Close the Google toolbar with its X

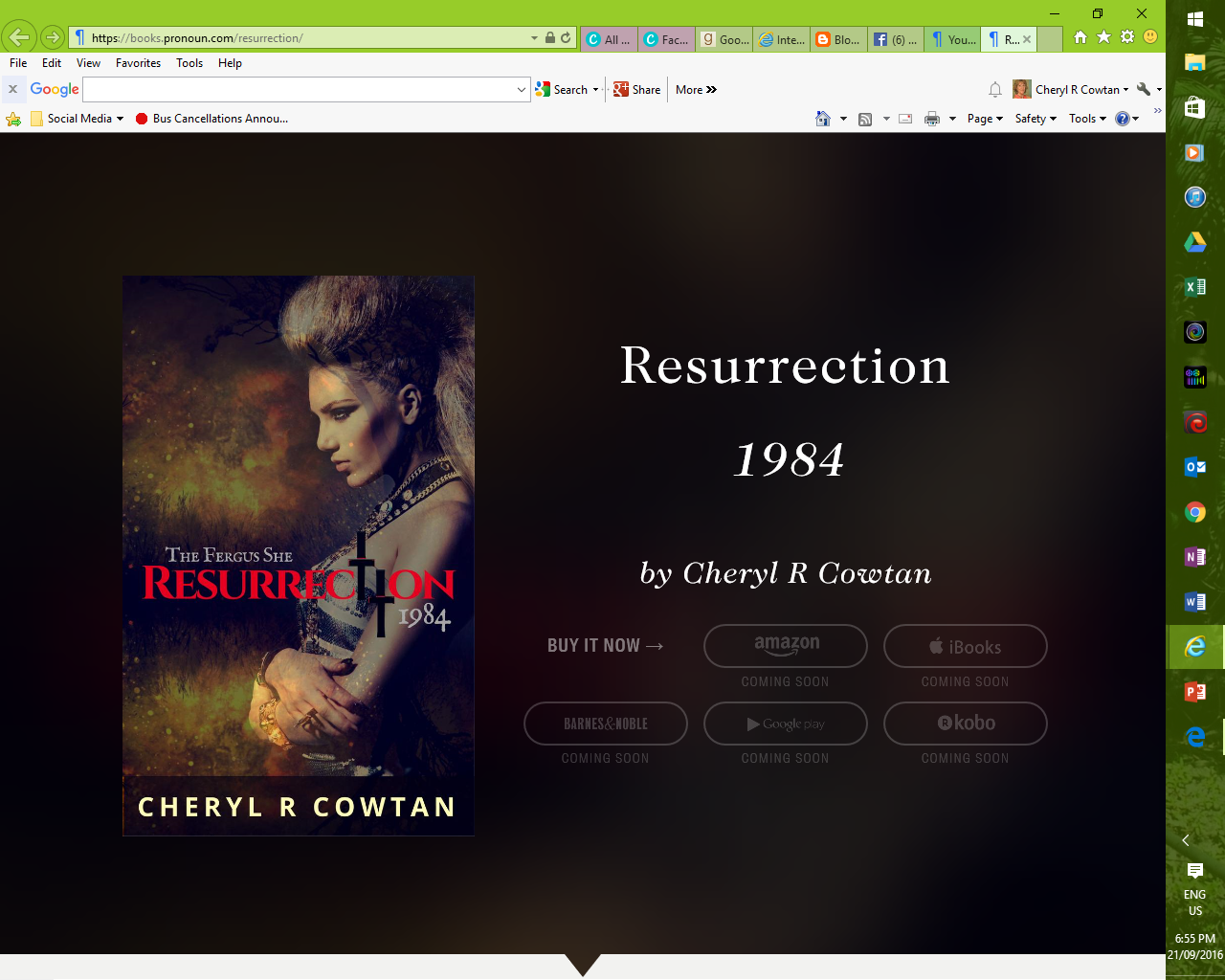(x=12, y=89)
